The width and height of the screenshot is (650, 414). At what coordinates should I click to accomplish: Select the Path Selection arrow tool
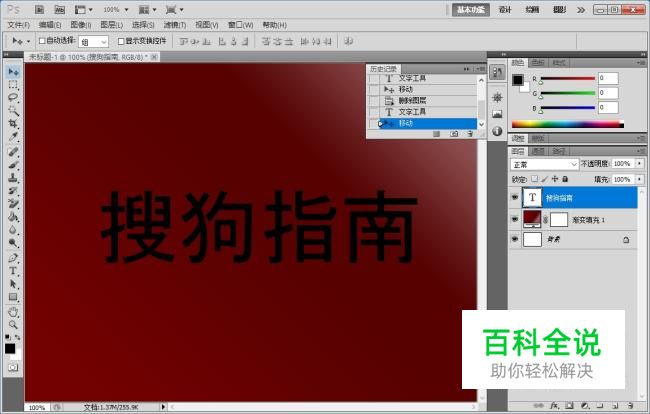tap(13, 284)
